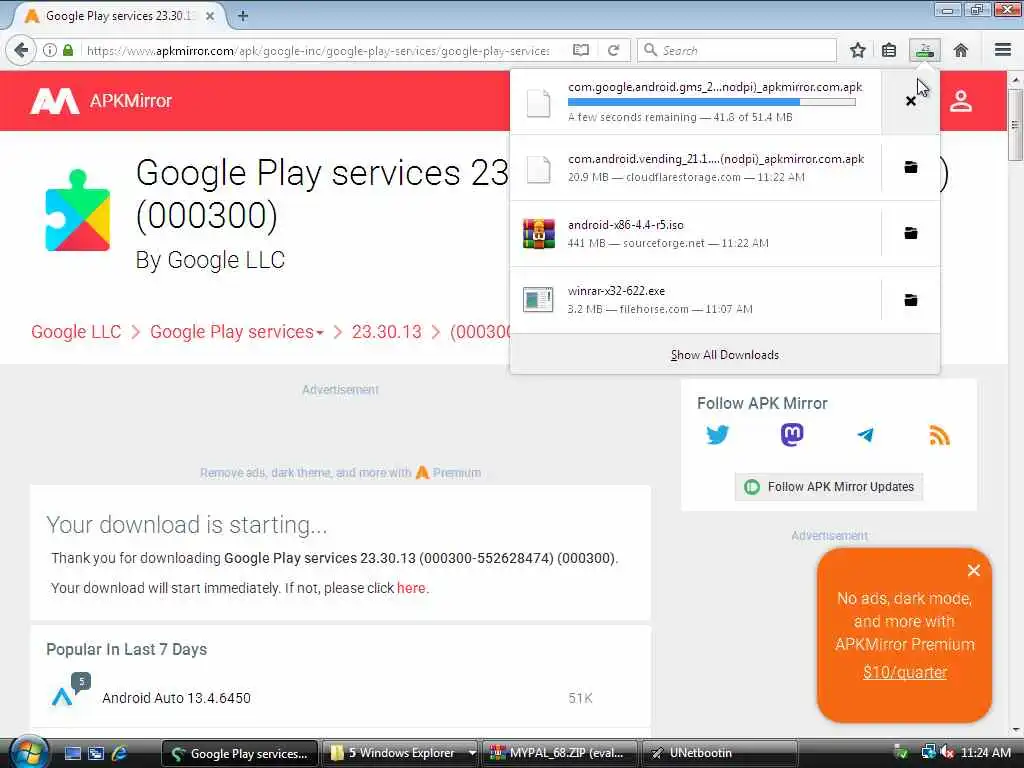Close the orange Premium promo popup
Screen dimensions: 1024x768
pyautogui.click(x=973, y=571)
